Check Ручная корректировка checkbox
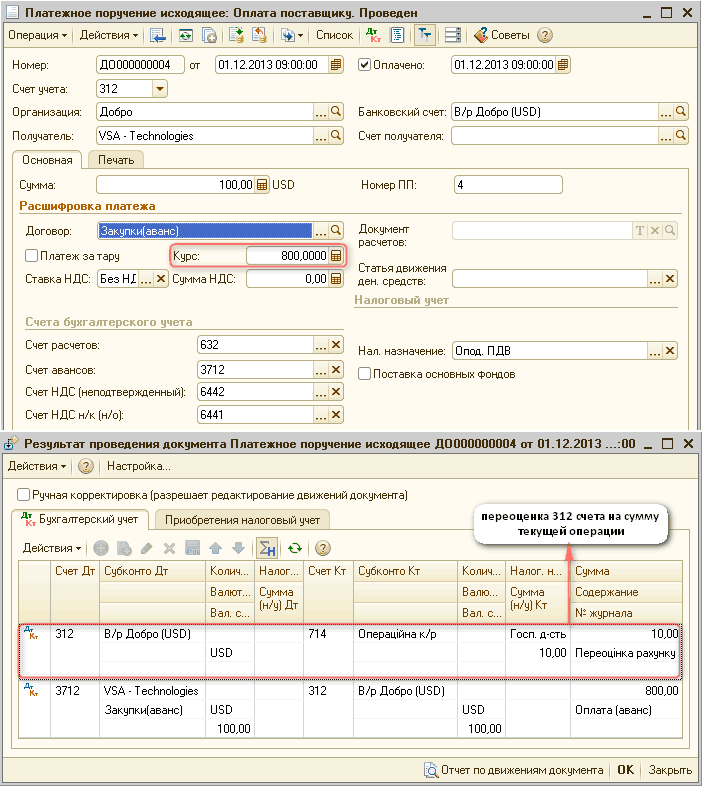This screenshot has width=703, height=786. (24, 495)
